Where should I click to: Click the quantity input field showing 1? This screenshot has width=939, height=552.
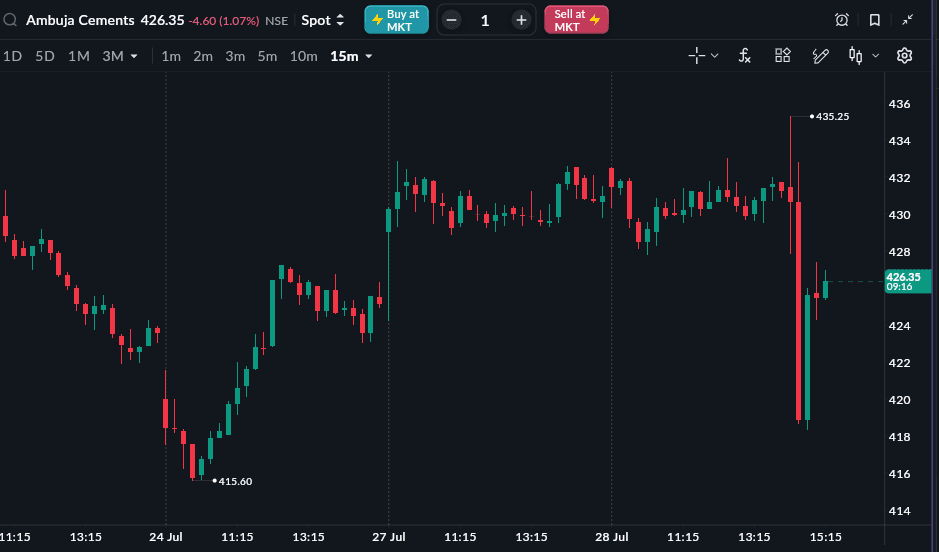point(485,20)
